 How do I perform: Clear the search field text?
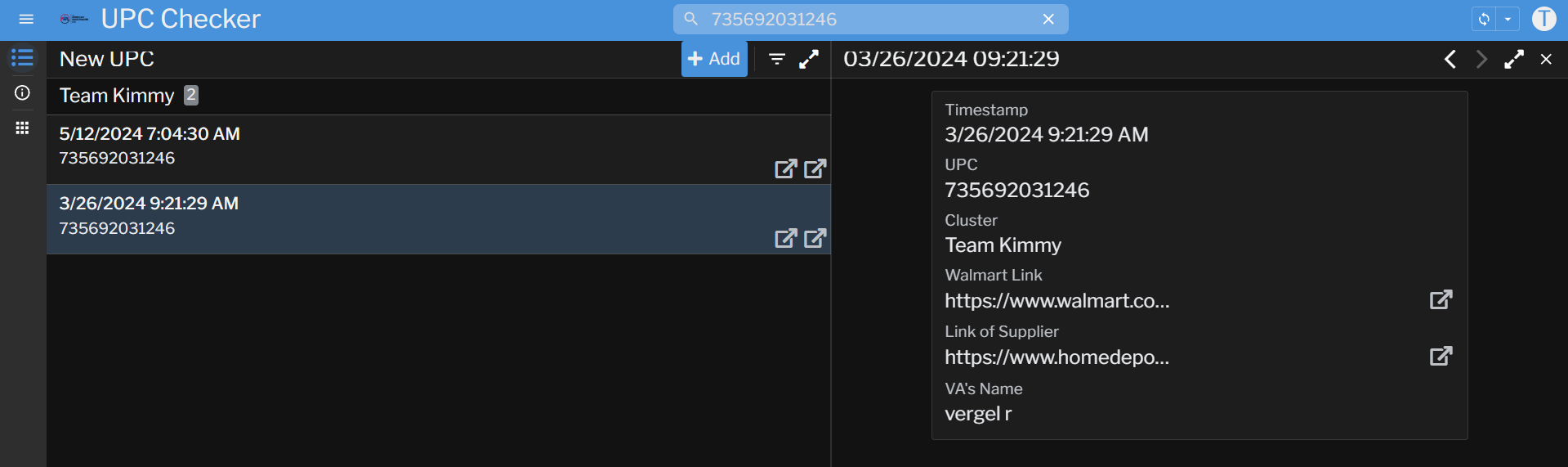coord(1048,19)
